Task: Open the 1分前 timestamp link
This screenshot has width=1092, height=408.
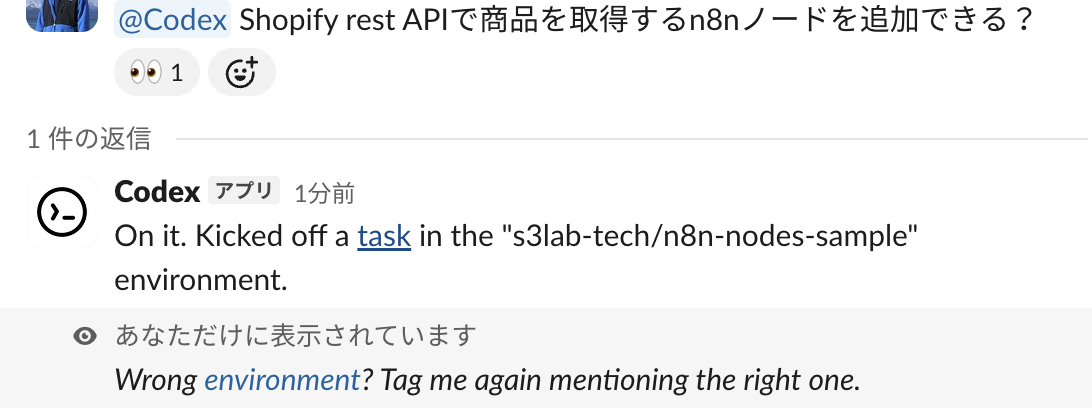Action: [x=324, y=193]
